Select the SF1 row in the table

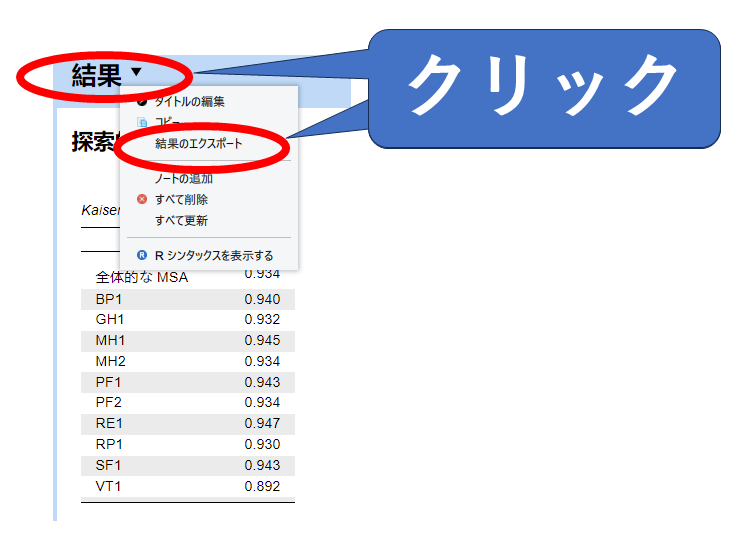pyautogui.click(x=187, y=465)
